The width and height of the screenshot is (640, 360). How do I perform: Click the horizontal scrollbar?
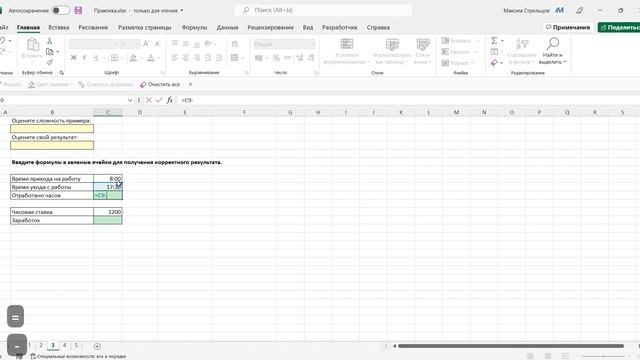coord(511,346)
